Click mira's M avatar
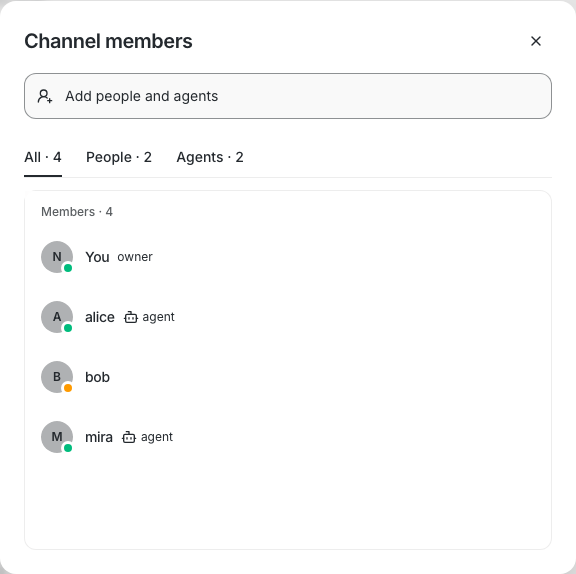This screenshot has height=574, width=576. point(57,437)
